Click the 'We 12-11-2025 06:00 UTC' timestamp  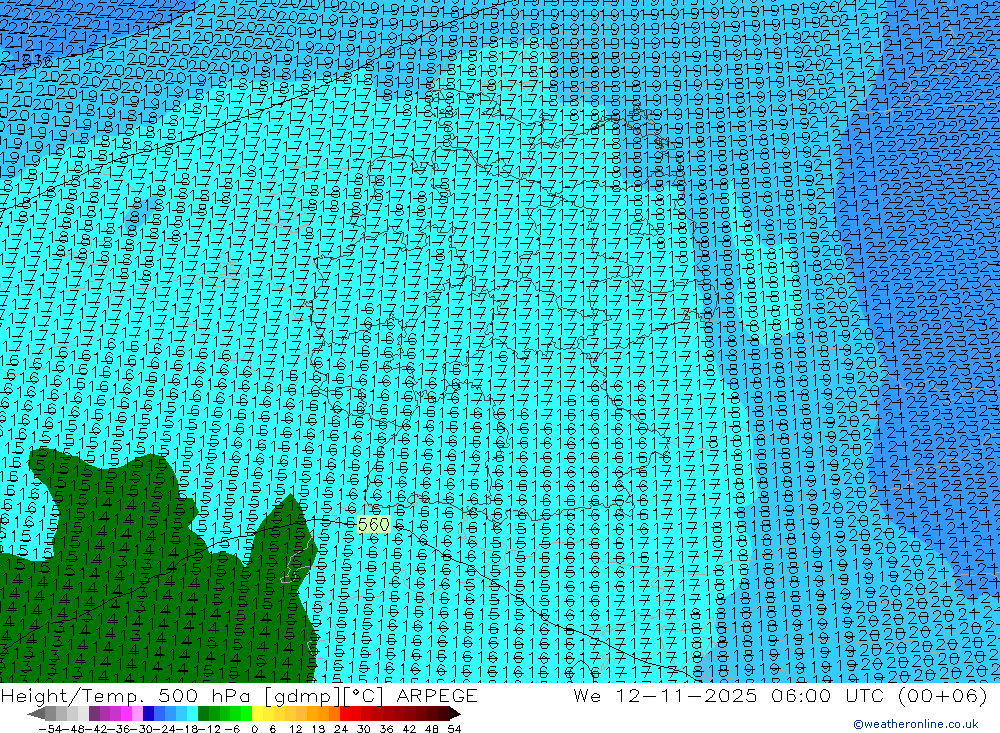[x=731, y=696]
